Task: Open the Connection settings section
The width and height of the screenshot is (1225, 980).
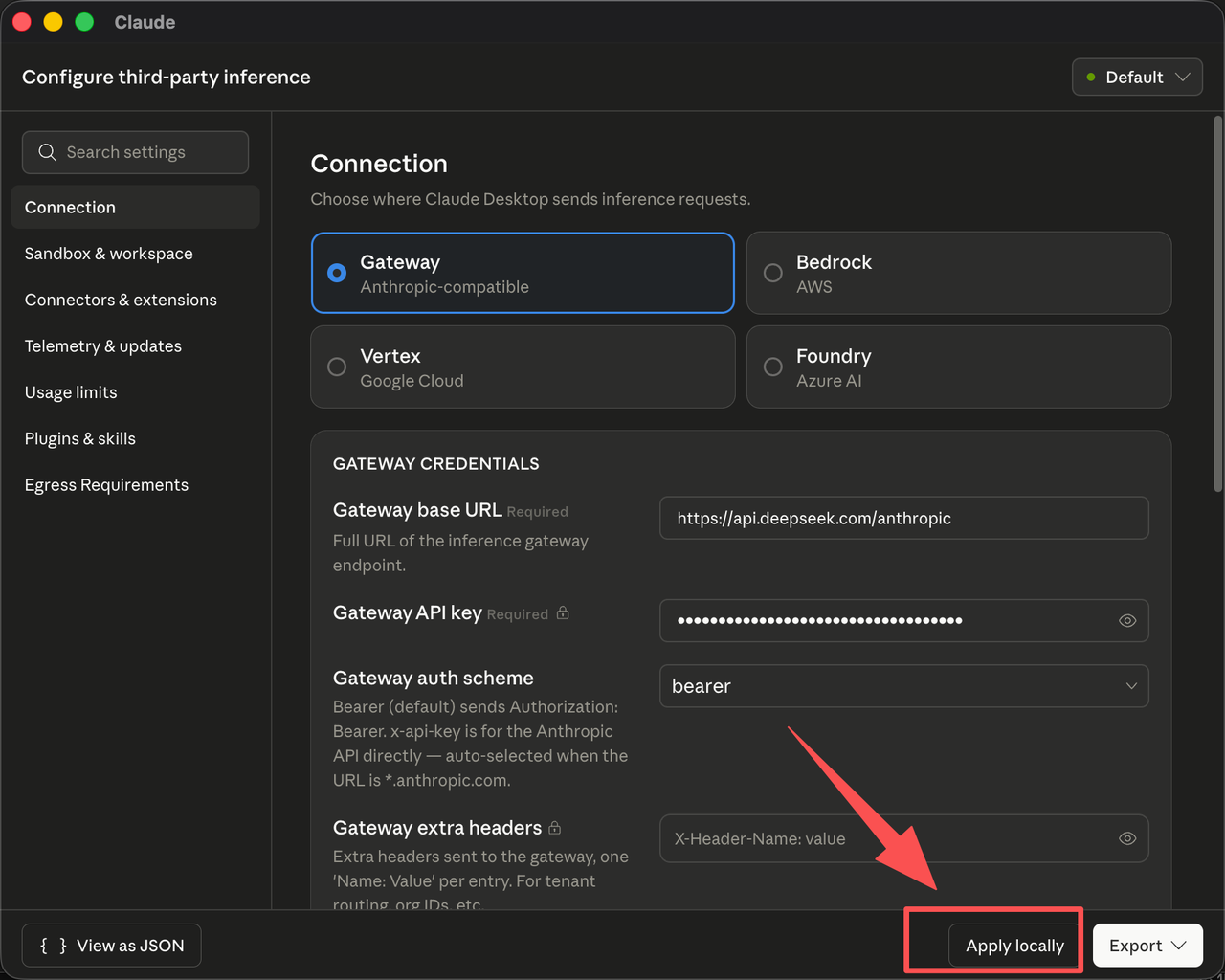Action: pos(135,207)
